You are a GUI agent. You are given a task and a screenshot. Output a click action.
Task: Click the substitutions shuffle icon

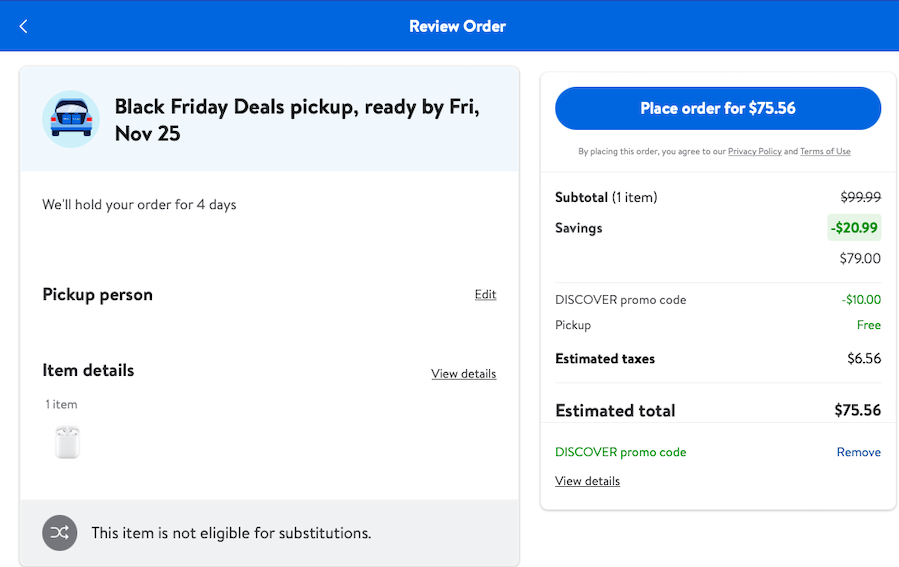60,533
